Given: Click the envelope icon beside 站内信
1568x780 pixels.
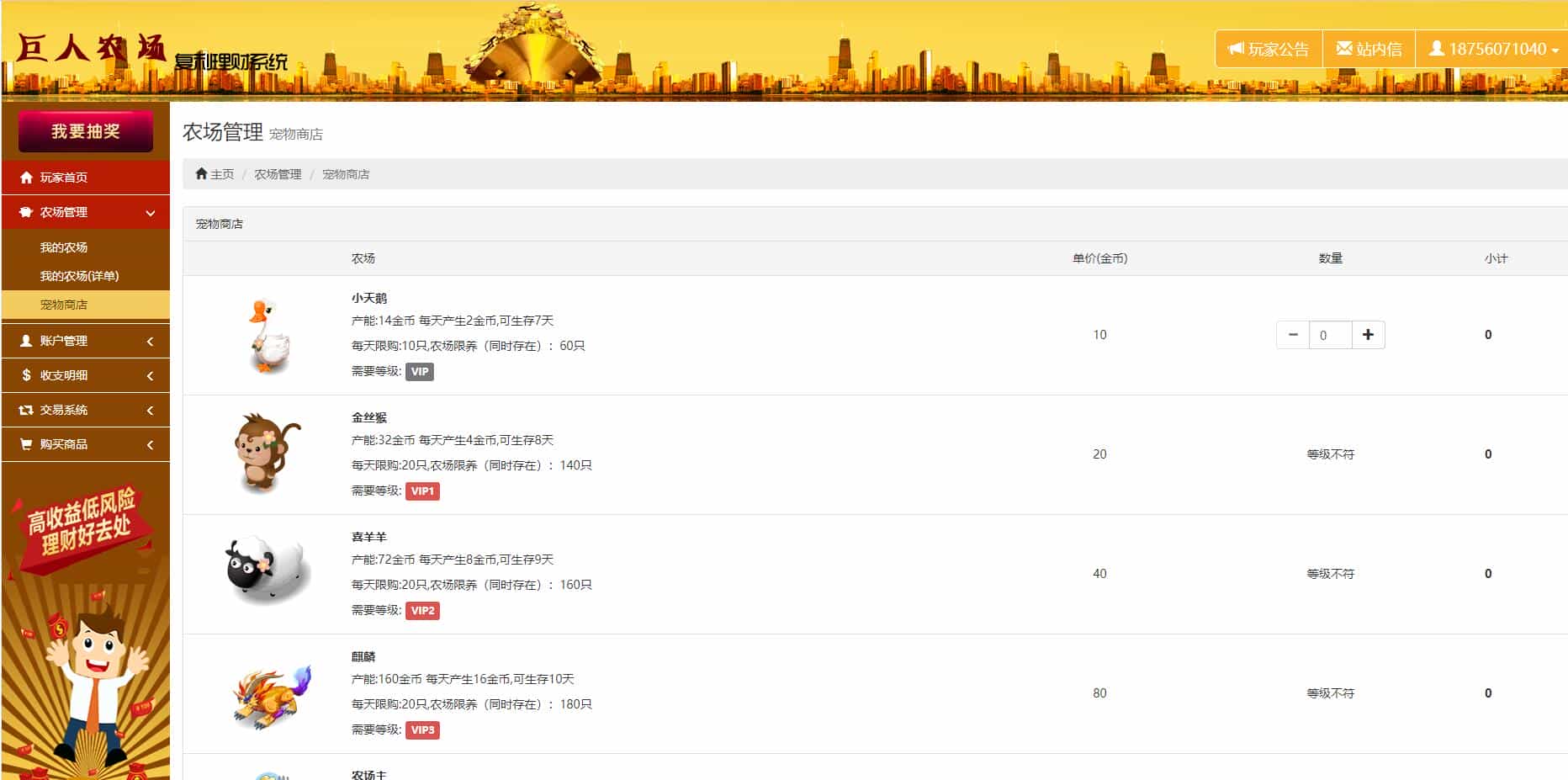Looking at the screenshot, I should (1344, 49).
